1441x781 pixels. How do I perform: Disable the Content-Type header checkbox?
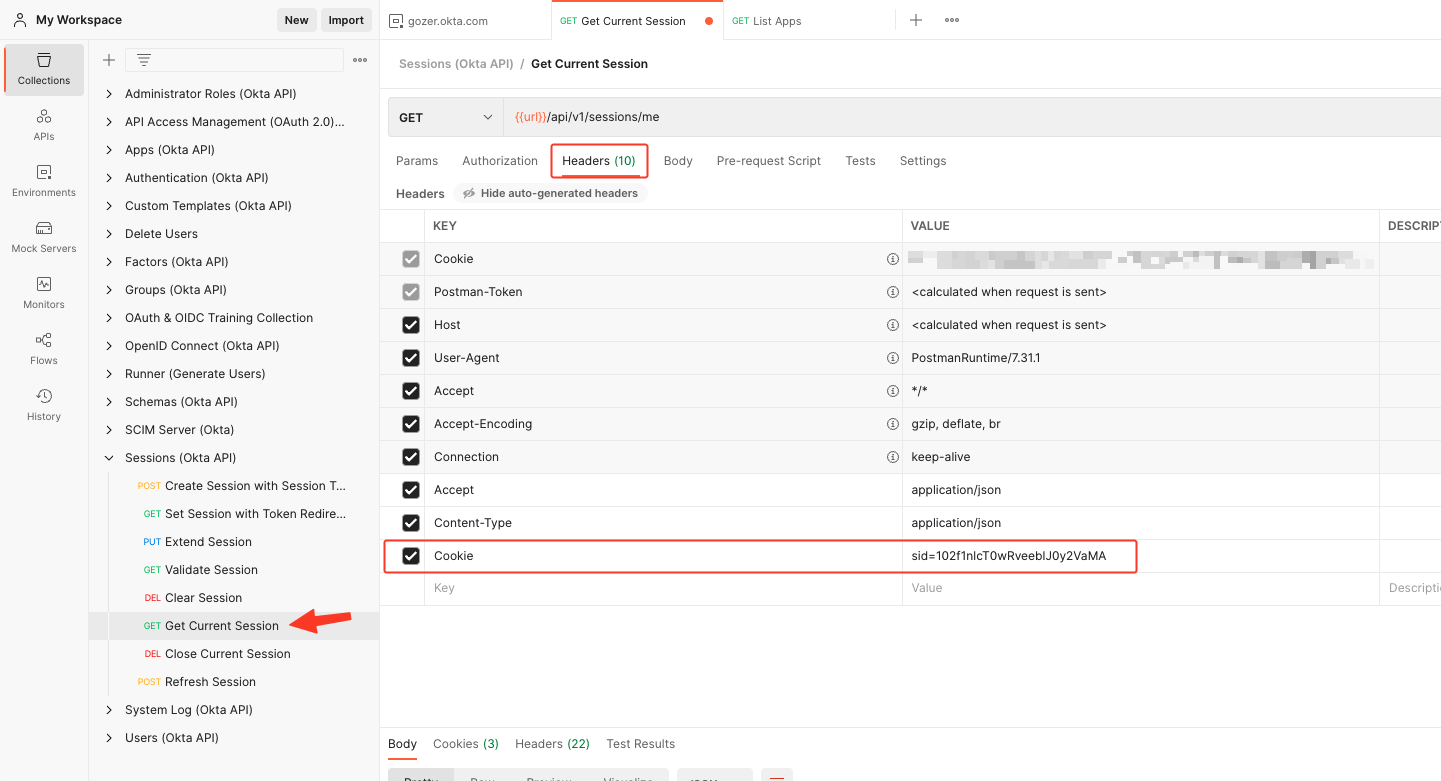[411, 523]
